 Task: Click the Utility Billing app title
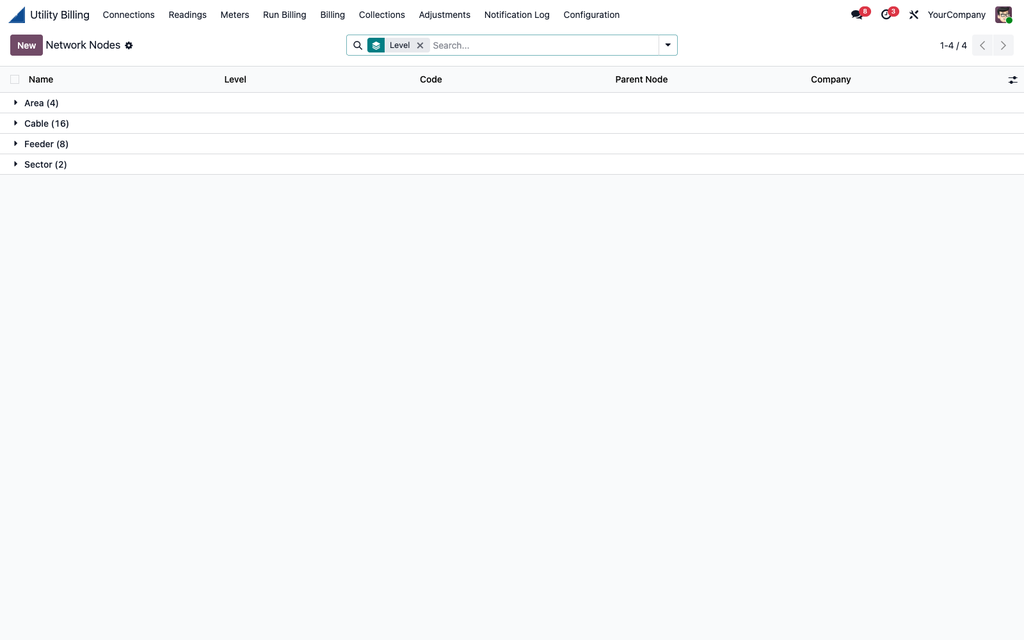(59, 14)
